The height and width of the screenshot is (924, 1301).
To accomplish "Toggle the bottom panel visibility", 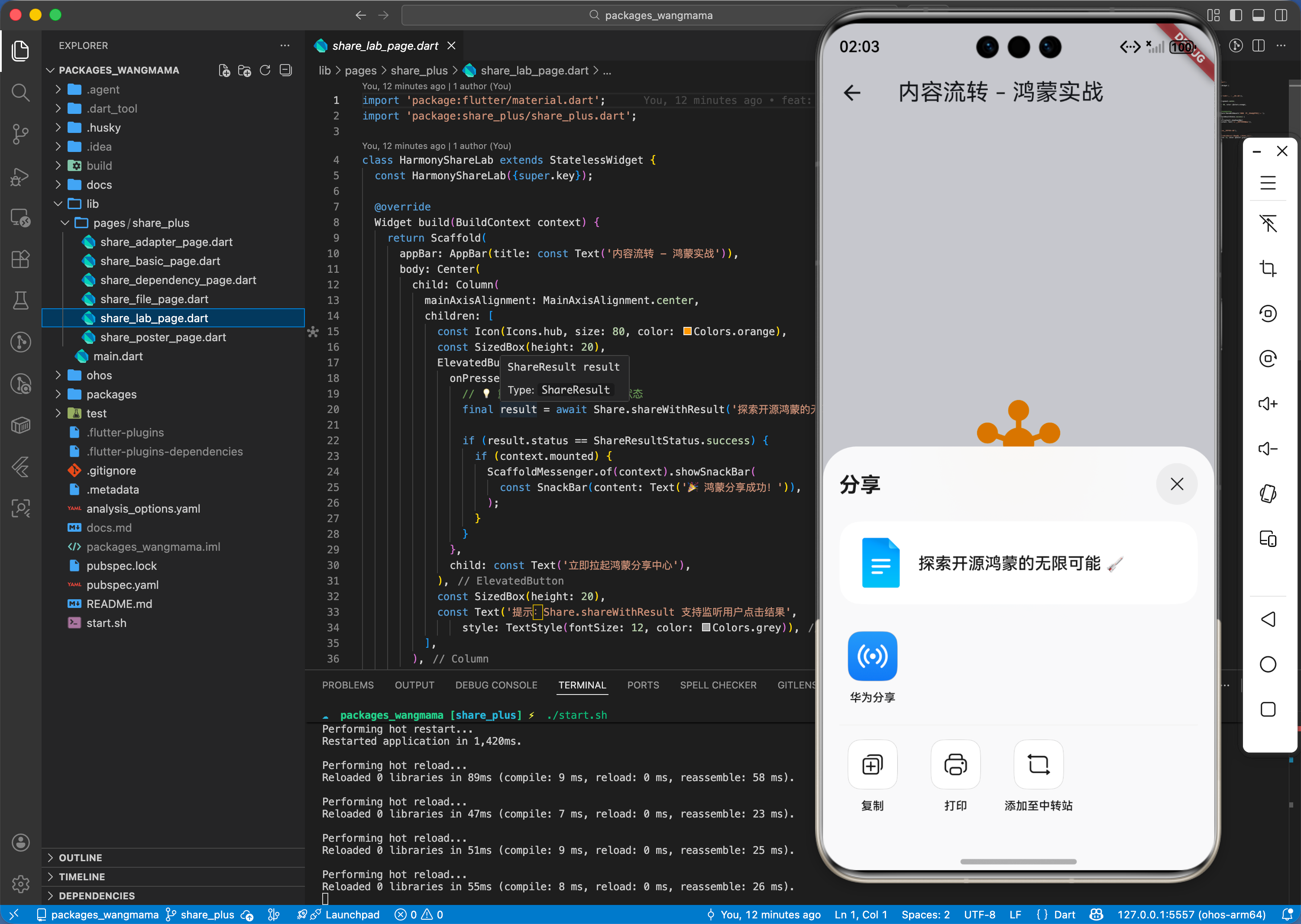I will [x=1258, y=15].
